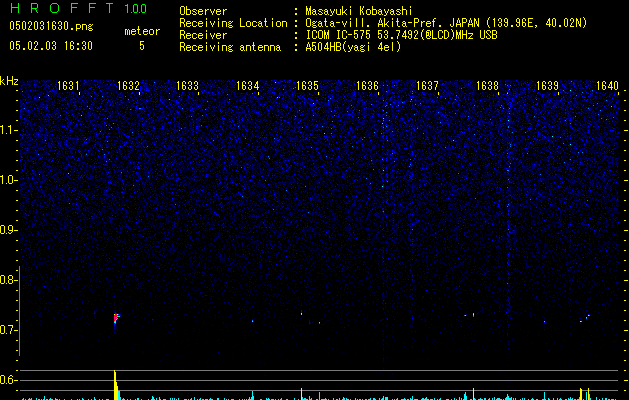The width and height of the screenshot is (629, 400).
Task: Click the 1.0 kHz axis label
Action: pos(7,180)
